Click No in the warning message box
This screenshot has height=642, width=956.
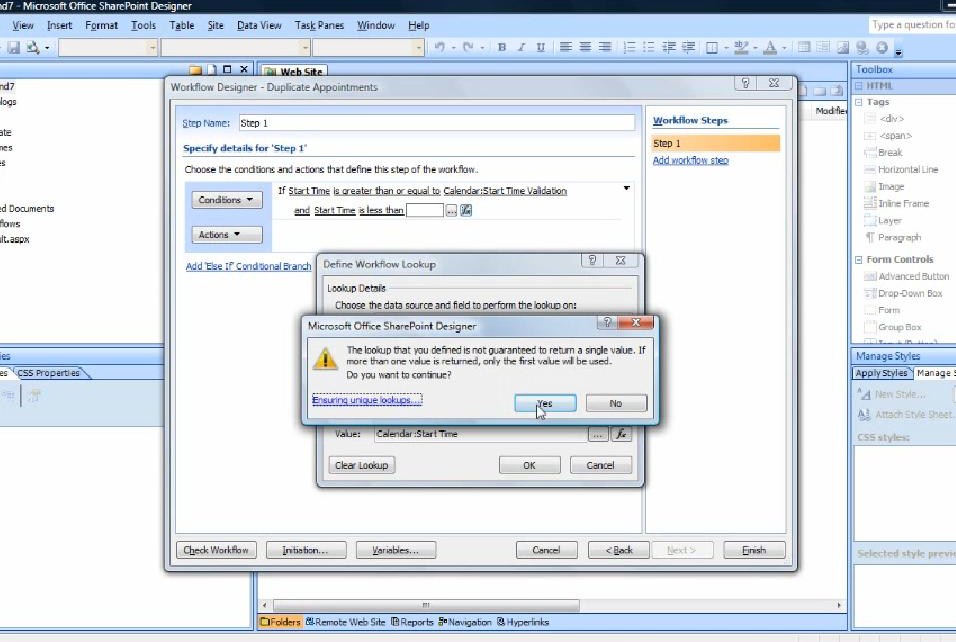(616, 403)
